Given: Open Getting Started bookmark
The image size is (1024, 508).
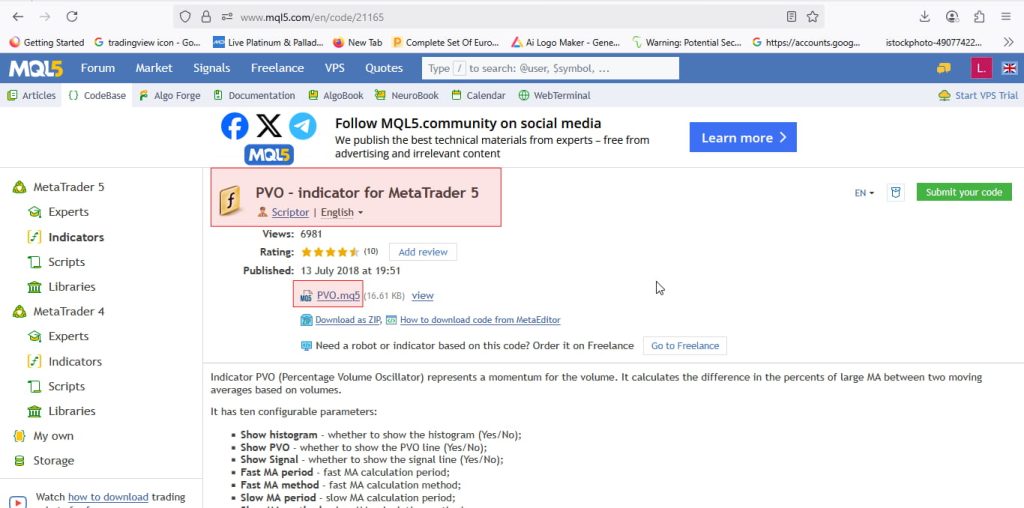Looking at the screenshot, I should (x=47, y=42).
